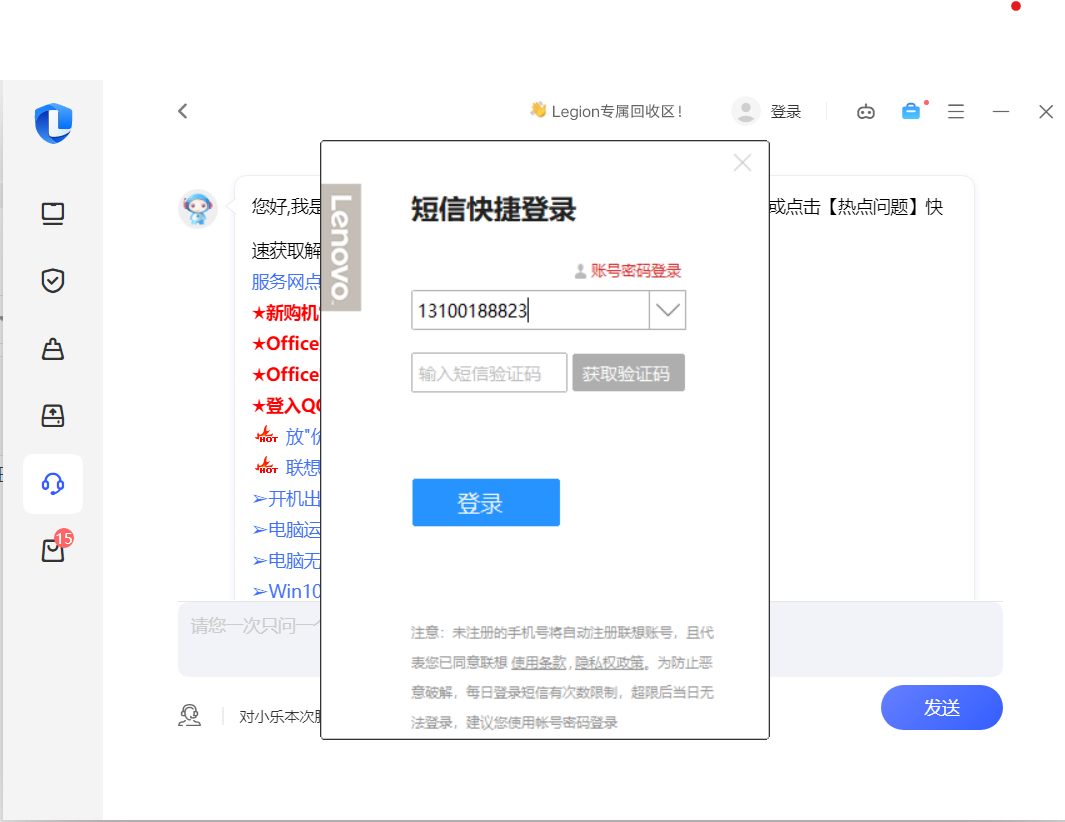Open the ➢开机出 link in chat
The height and width of the screenshot is (822, 1065).
click(x=286, y=499)
